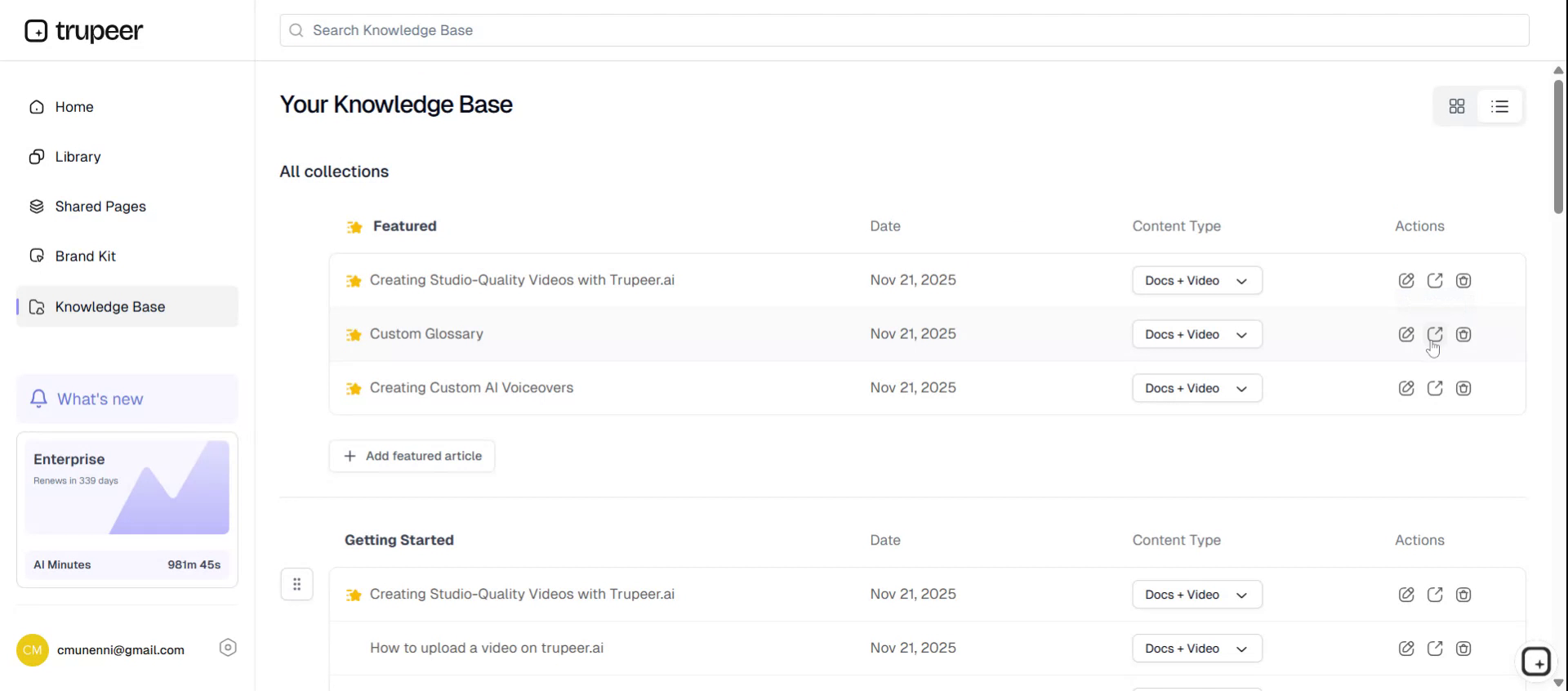
Task: Open 'How to upload a video on trupeer.ai' title
Action: [487, 648]
